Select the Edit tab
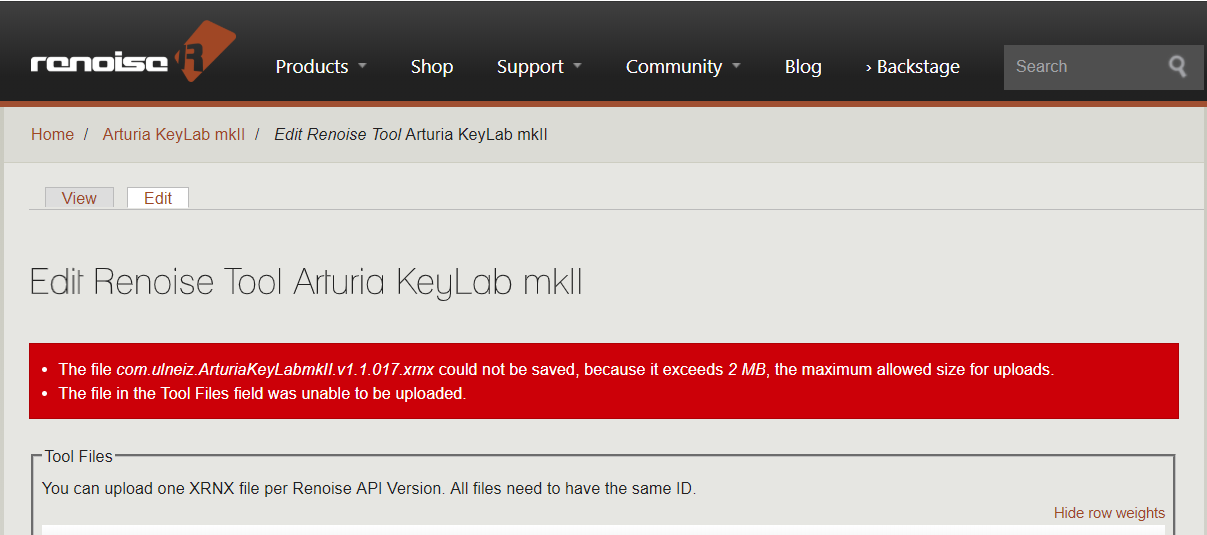This screenshot has height=535, width=1207. (158, 198)
